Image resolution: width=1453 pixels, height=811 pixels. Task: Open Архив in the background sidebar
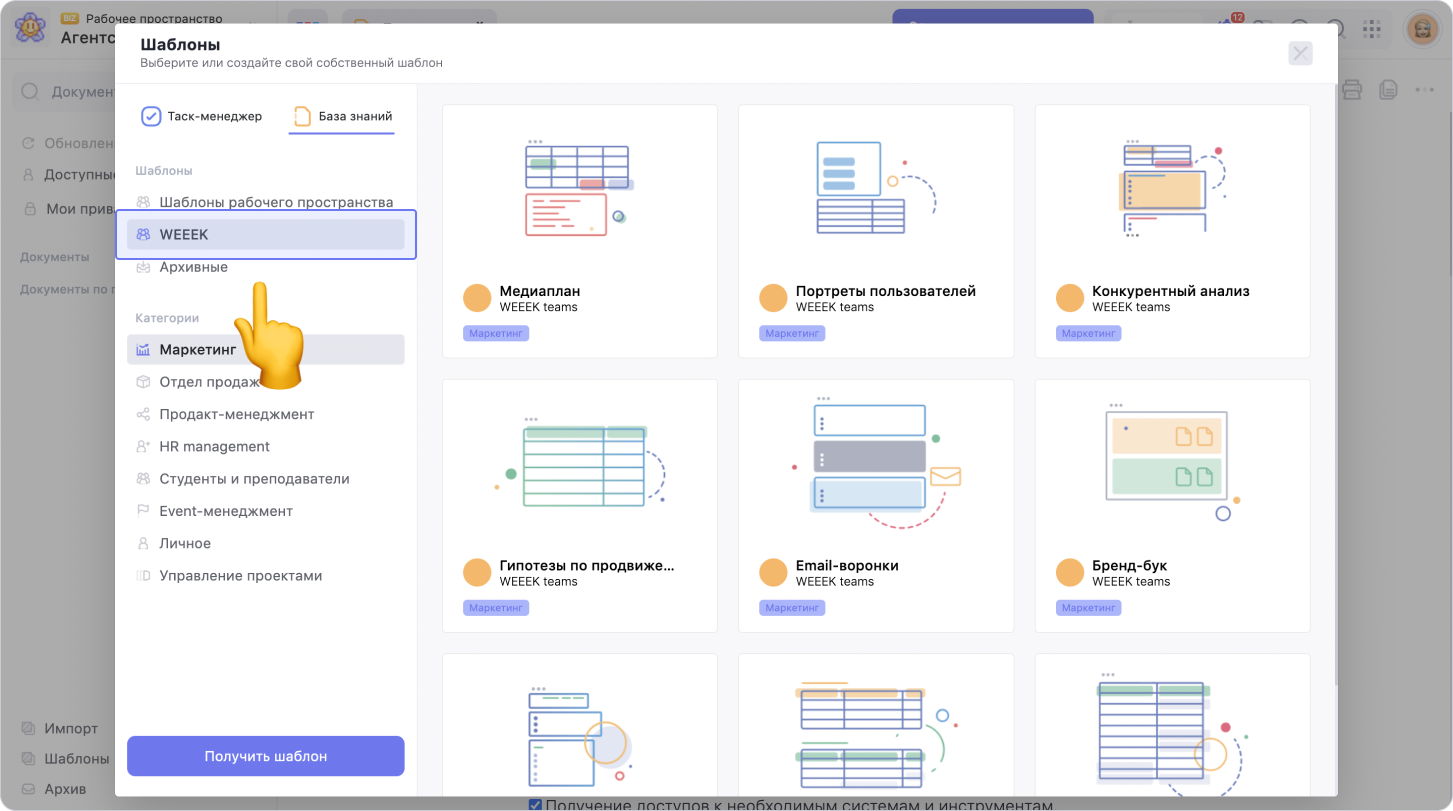click(55, 788)
